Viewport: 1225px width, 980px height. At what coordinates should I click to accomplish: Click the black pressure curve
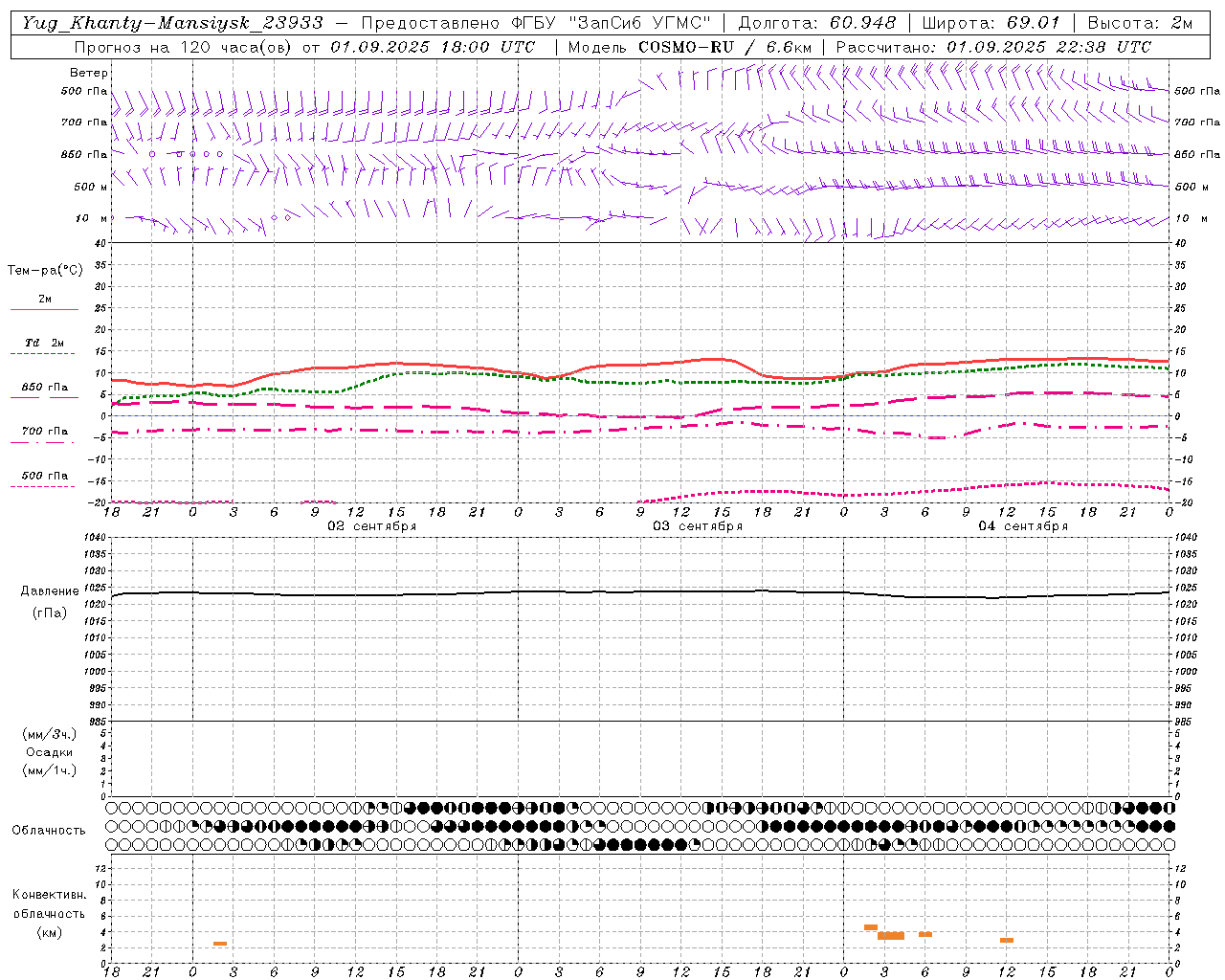click(x=639, y=592)
